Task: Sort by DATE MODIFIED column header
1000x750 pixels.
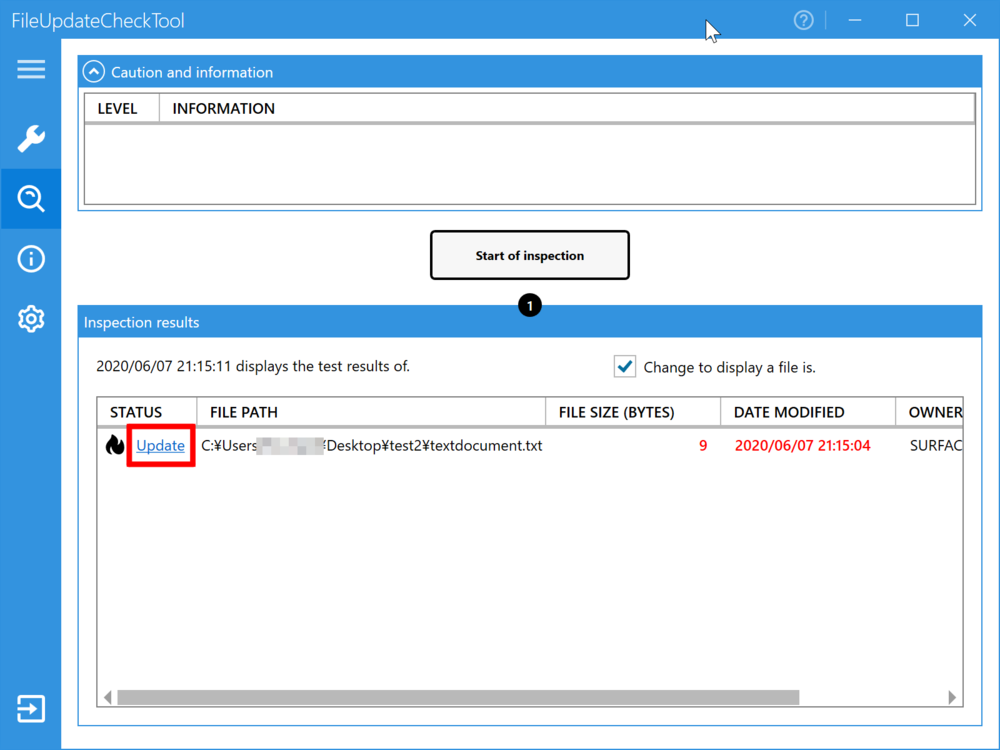Action: [806, 412]
